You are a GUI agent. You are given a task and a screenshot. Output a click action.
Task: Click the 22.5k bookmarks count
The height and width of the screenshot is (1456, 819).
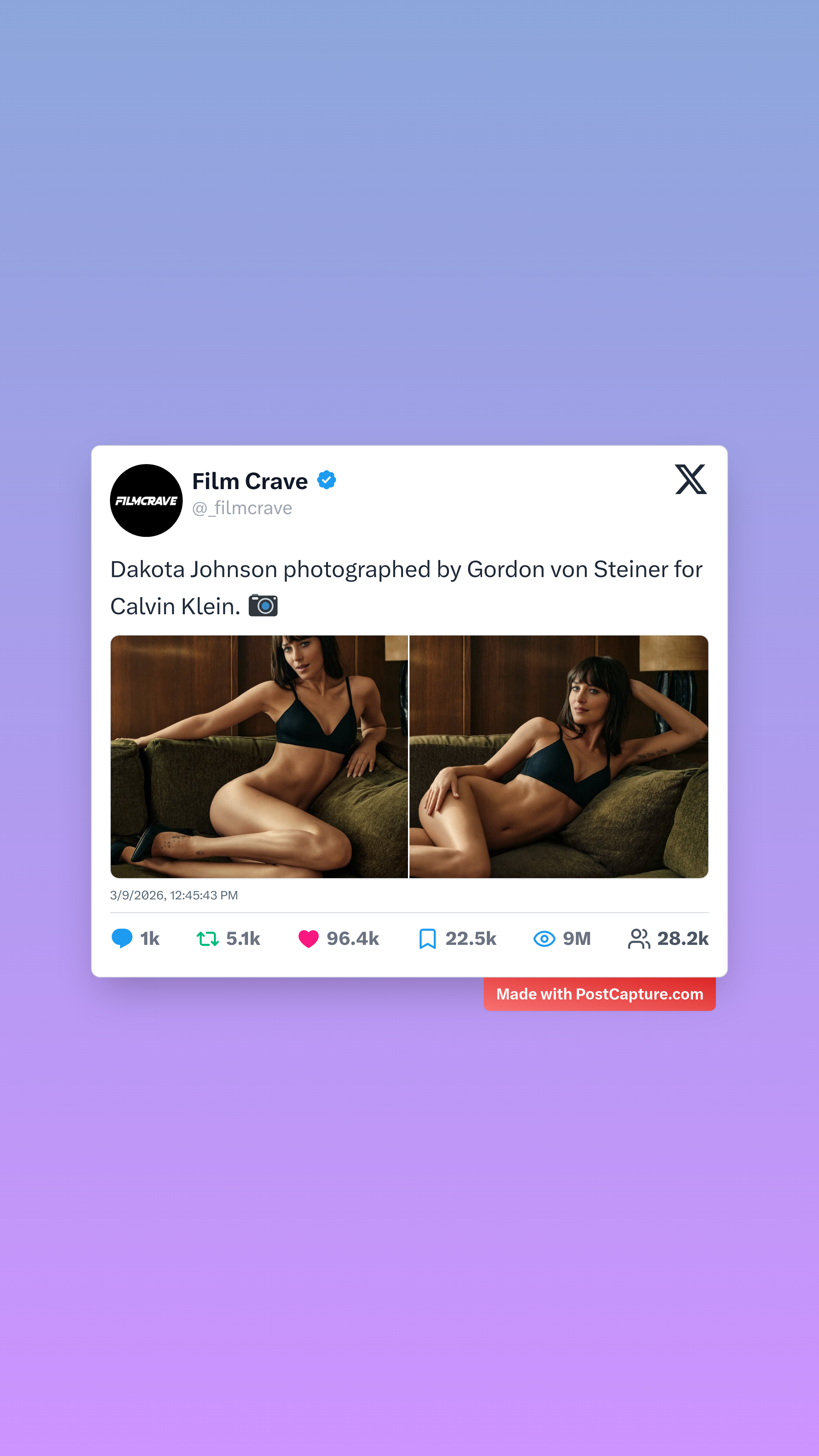(471, 939)
